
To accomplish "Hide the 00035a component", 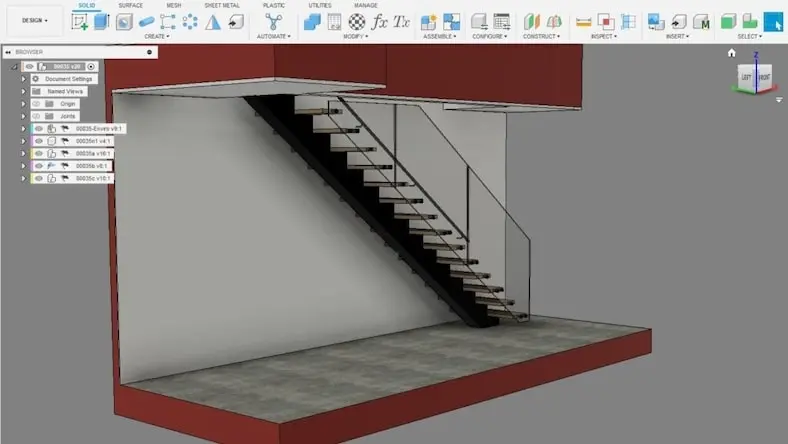I will tap(39, 153).
